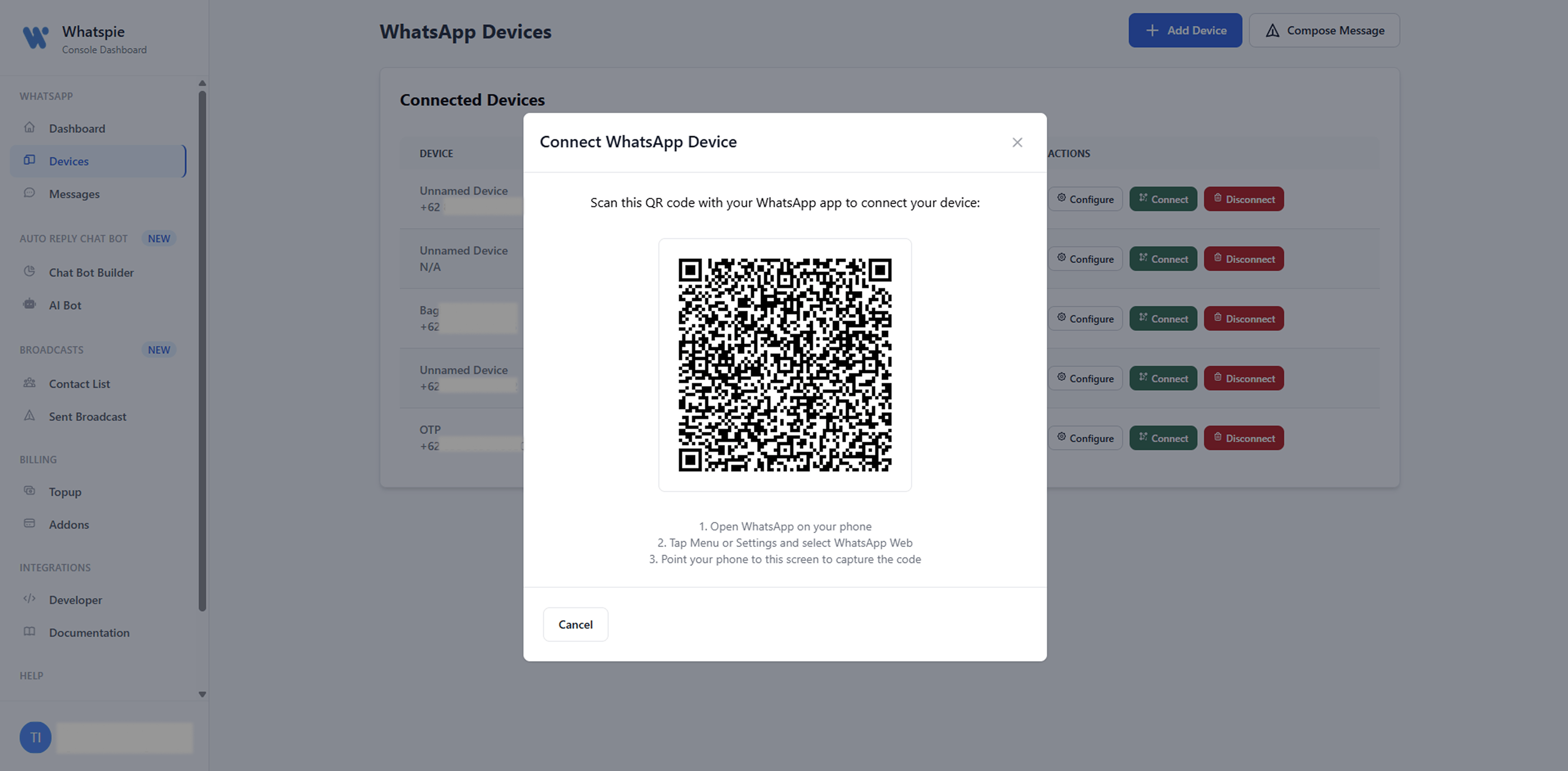Screen dimensions: 1568x771
Task: Click the sidebar scrollbar thumb
Action: [202, 351]
